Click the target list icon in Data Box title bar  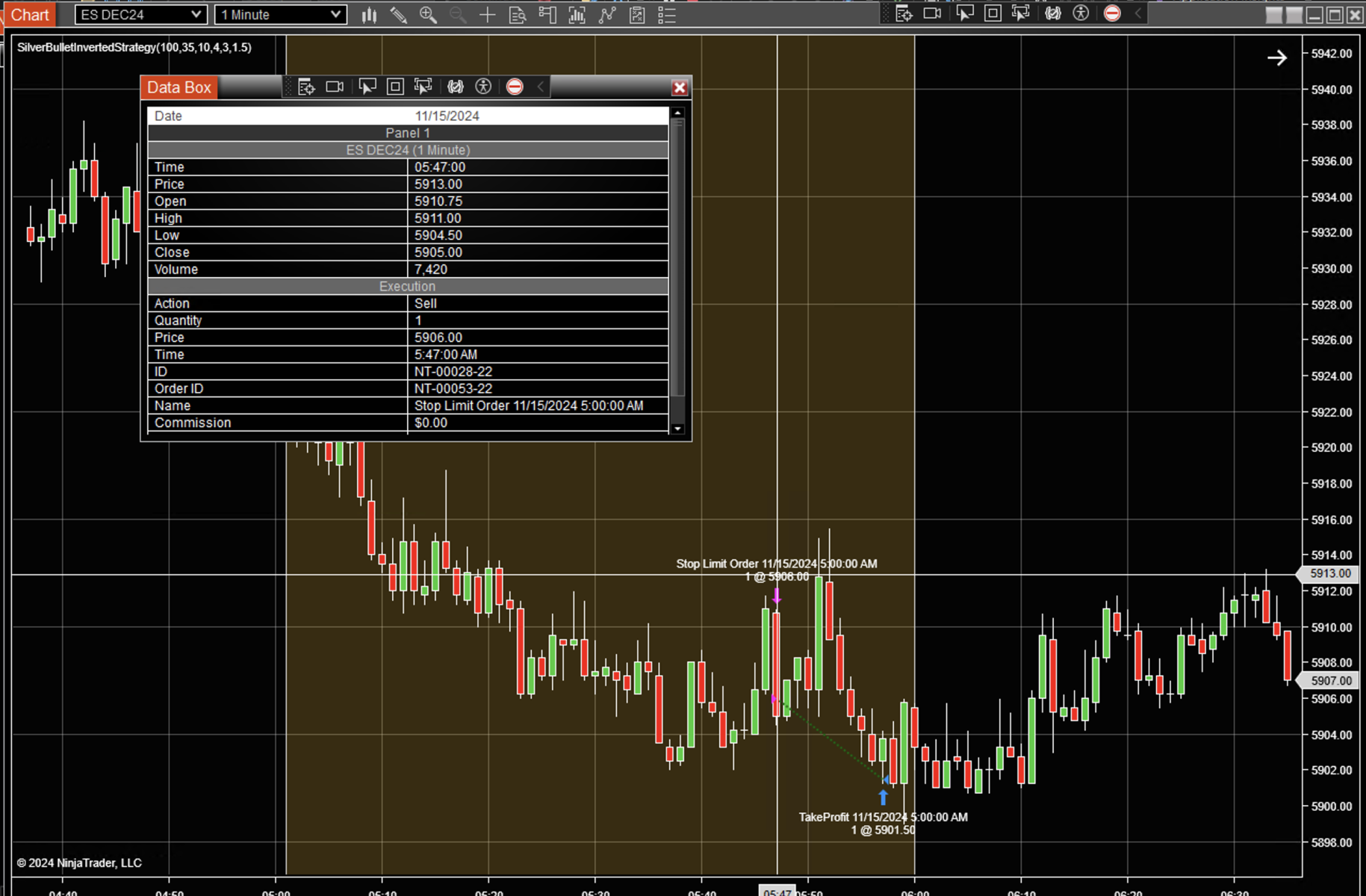pyautogui.click(x=306, y=87)
